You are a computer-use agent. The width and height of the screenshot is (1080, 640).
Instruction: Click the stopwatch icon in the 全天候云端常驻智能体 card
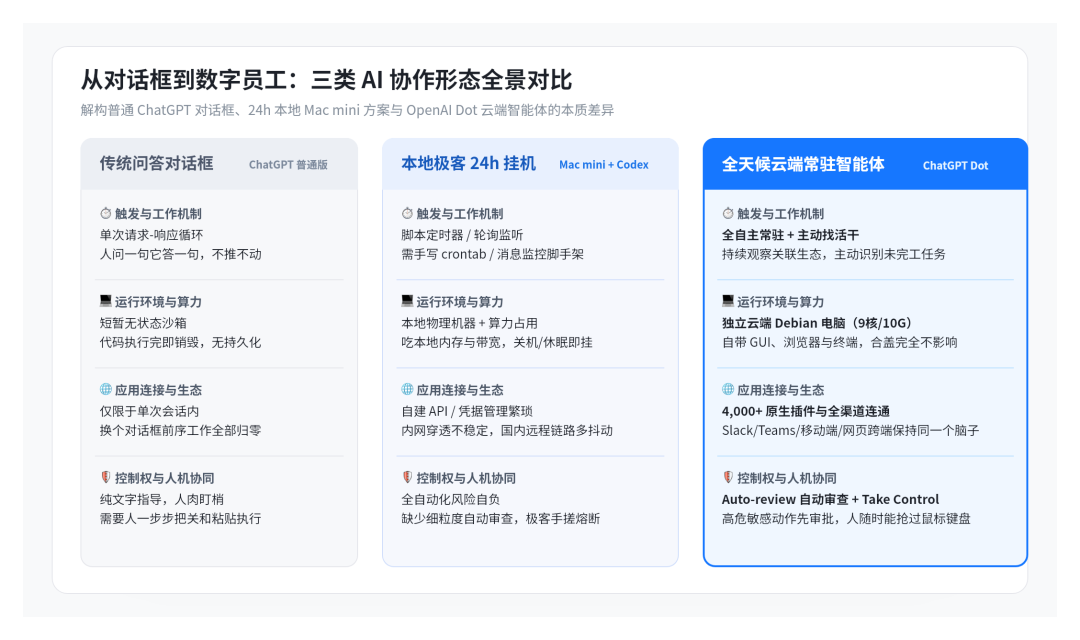point(728,214)
